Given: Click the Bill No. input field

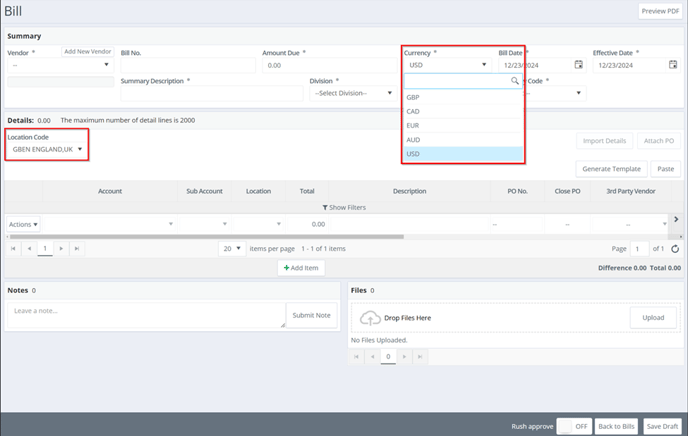Looking at the screenshot, I should click(188, 65).
